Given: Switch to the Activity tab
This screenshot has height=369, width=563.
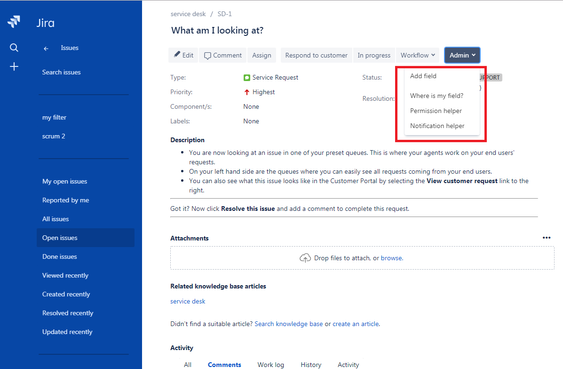Looking at the screenshot, I should 348,365.
